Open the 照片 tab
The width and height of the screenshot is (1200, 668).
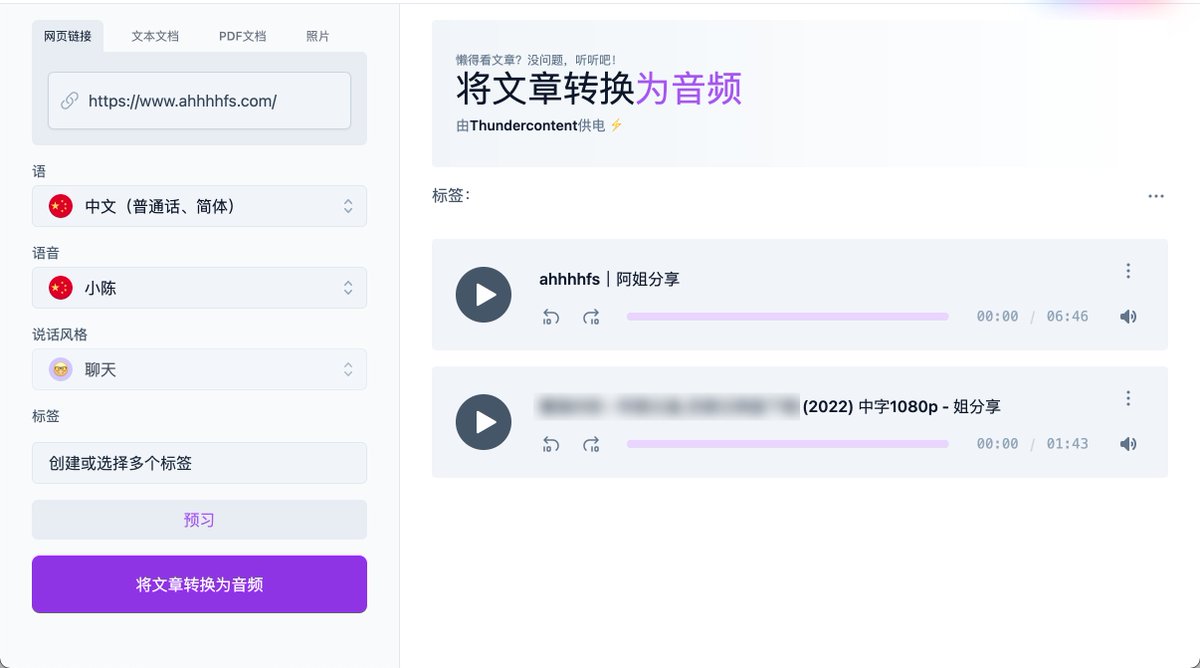tap(317, 36)
